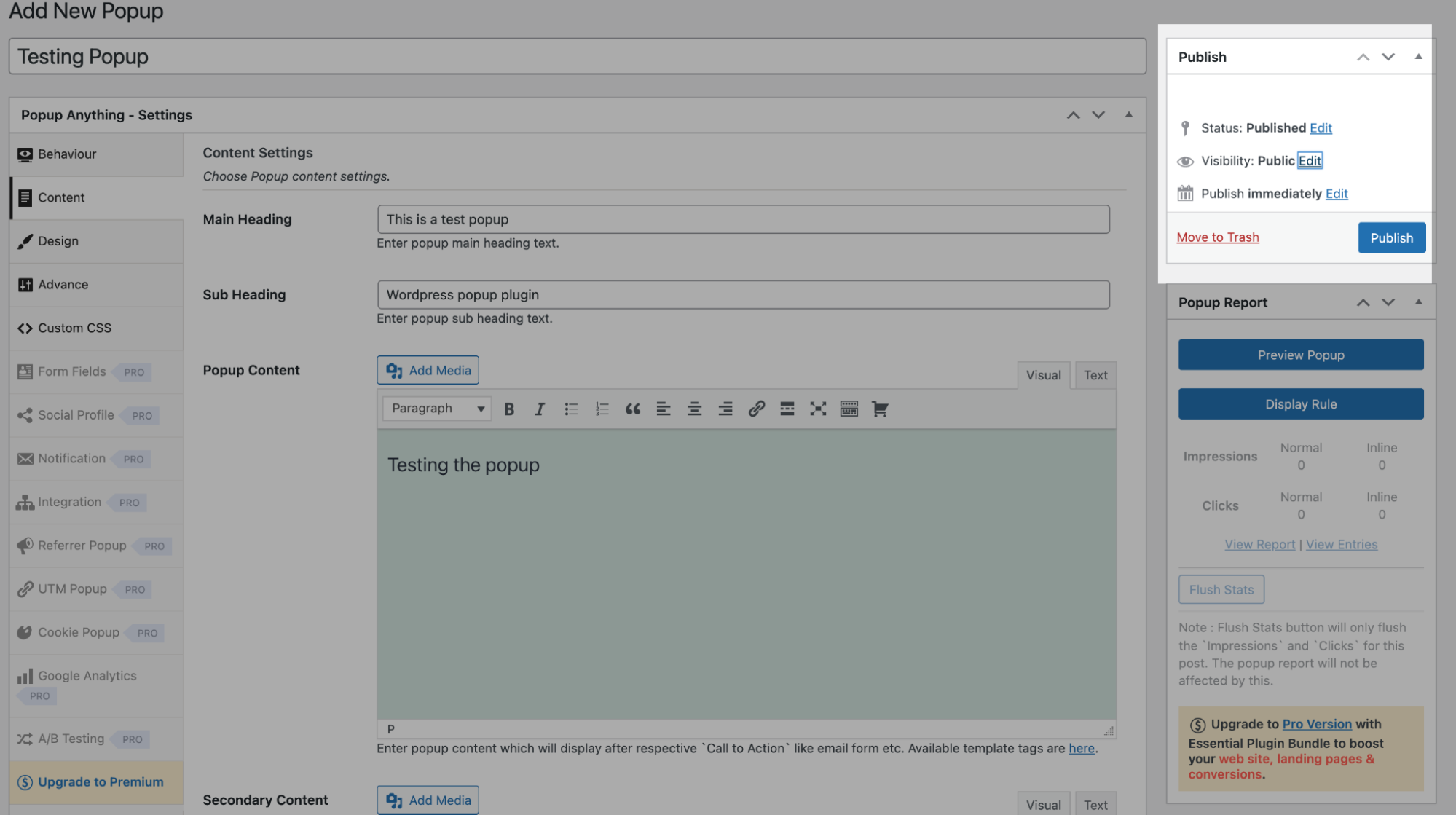Image resolution: width=1456 pixels, height=815 pixels.
Task: Collapse Popup Anything Settings panel
Action: [x=1128, y=115]
